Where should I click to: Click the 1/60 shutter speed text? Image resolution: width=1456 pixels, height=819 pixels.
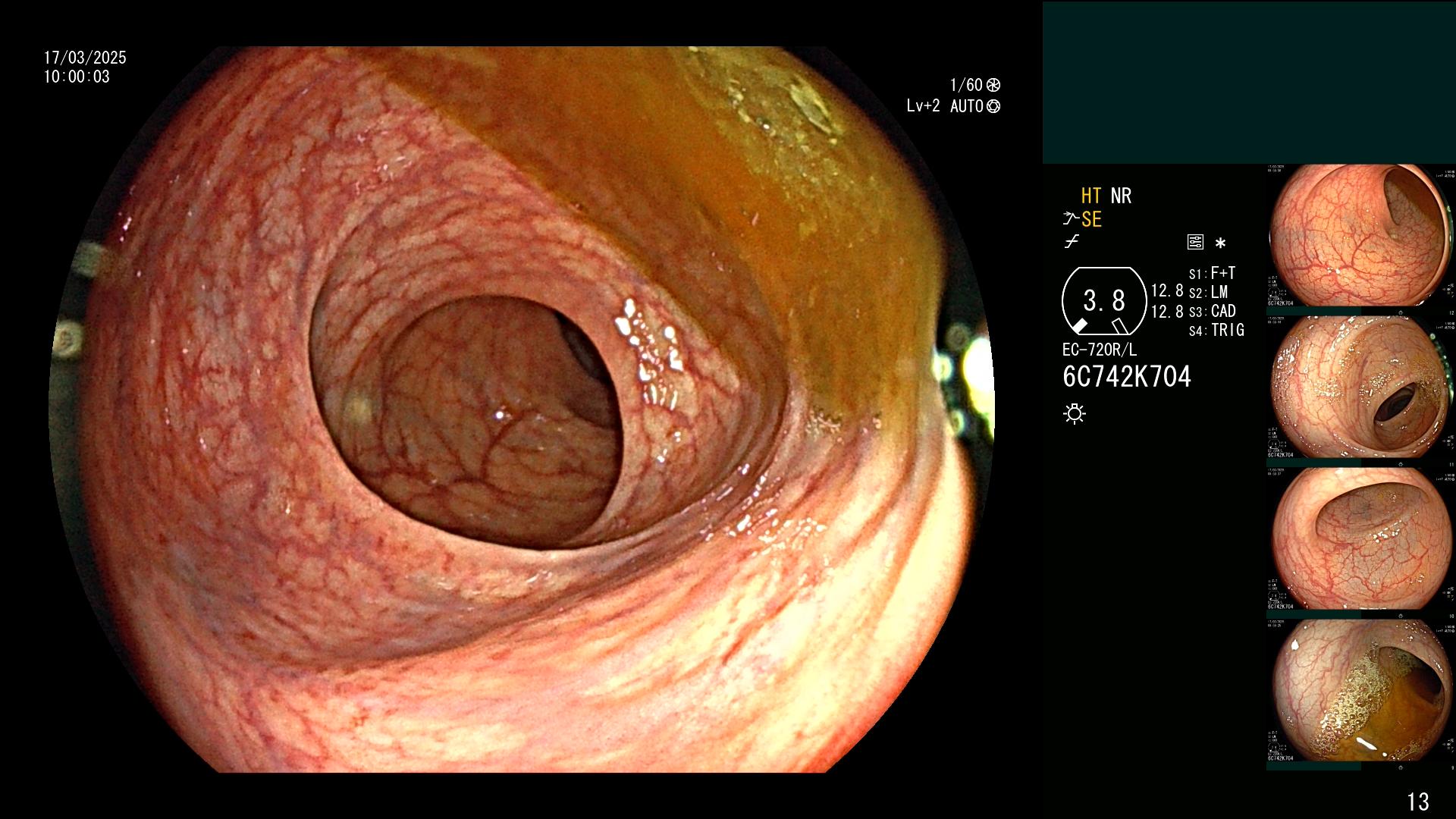click(966, 85)
